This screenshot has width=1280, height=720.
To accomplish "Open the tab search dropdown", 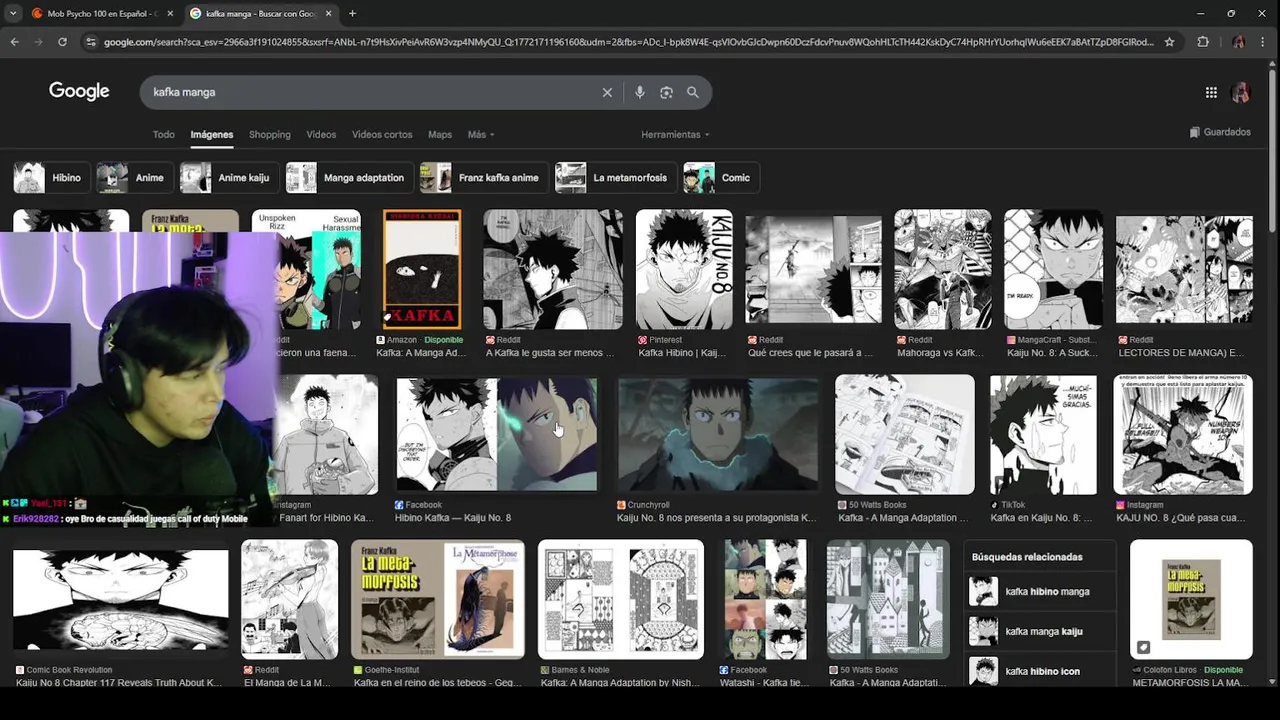I will (x=12, y=13).
